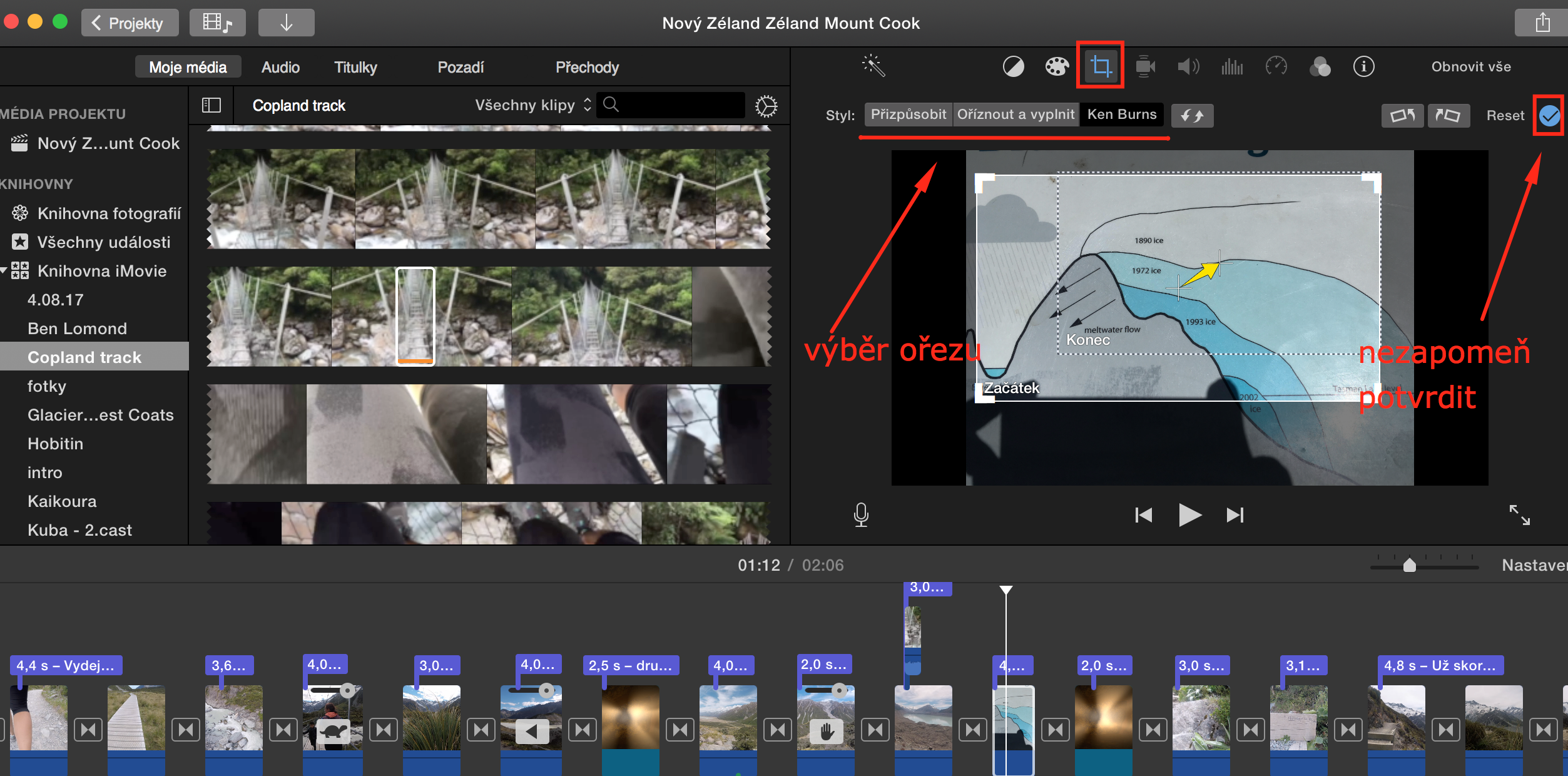Adjust the timeline zoom slider

point(1409,565)
